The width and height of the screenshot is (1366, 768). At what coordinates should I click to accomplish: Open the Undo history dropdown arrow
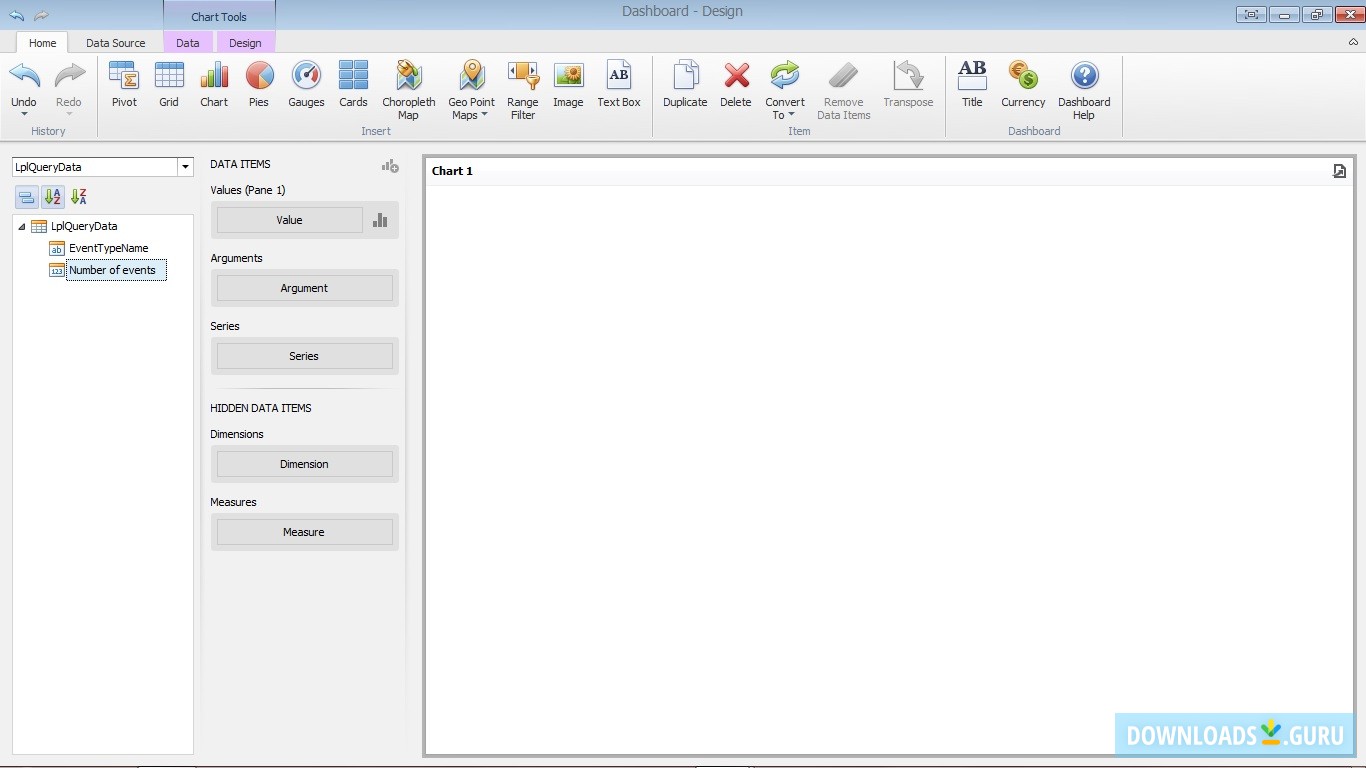coord(24,113)
